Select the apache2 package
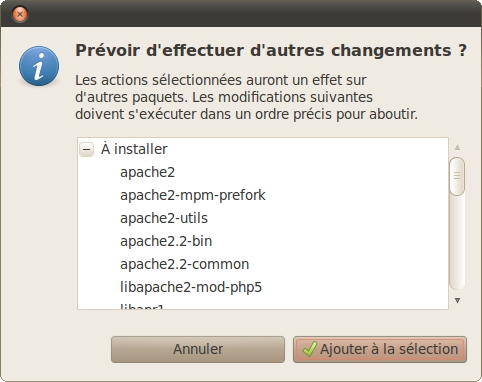The height and width of the screenshot is (382, 482). pyautogui.click(x=147, y=172)
